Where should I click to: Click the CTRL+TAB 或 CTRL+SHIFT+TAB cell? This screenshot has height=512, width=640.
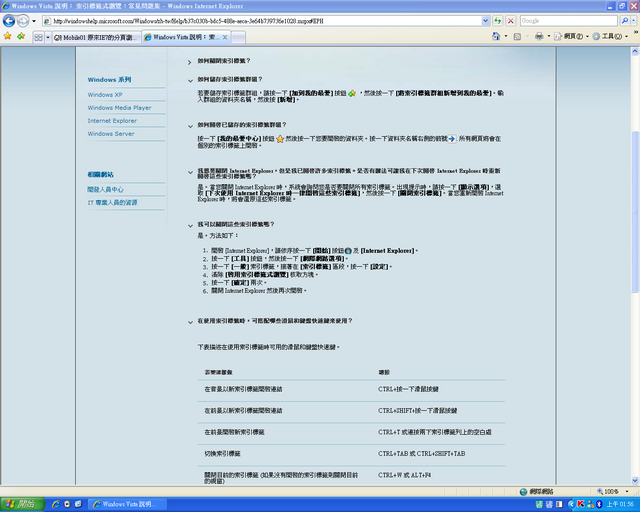(421, 454)
